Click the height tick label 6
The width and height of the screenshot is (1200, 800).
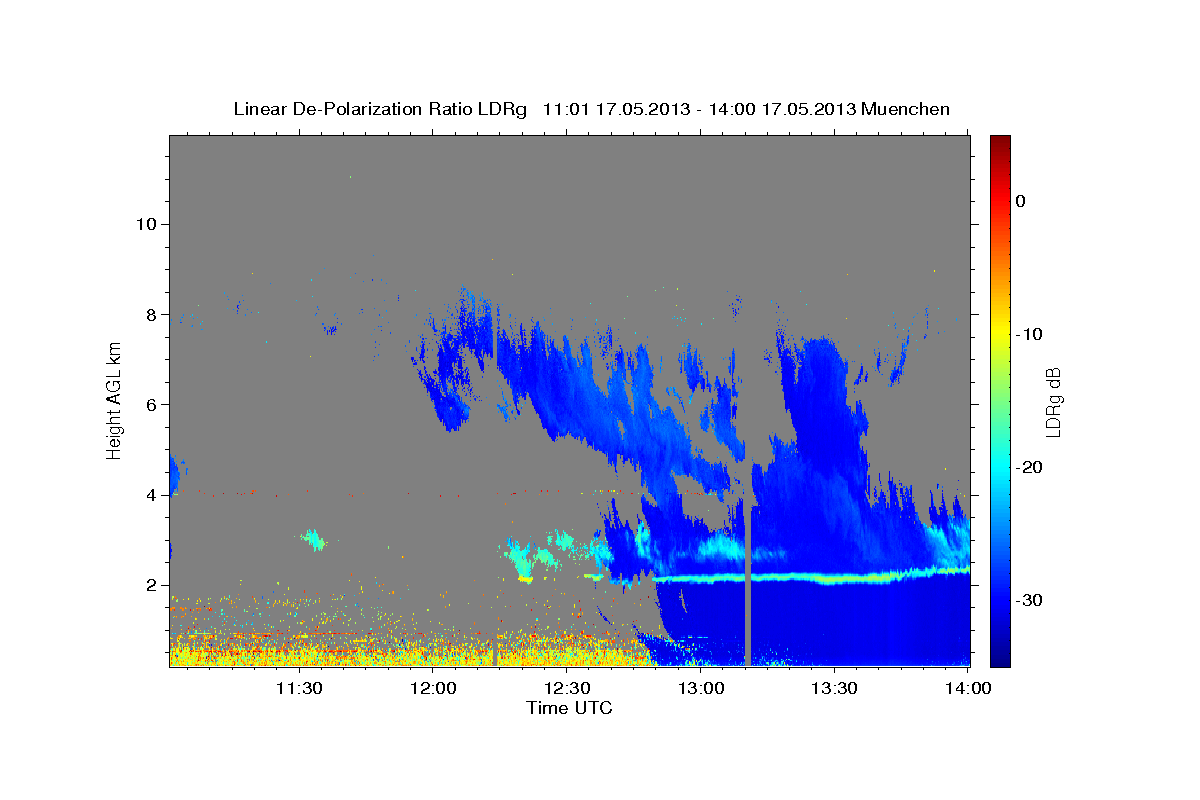tap(149, 405)
